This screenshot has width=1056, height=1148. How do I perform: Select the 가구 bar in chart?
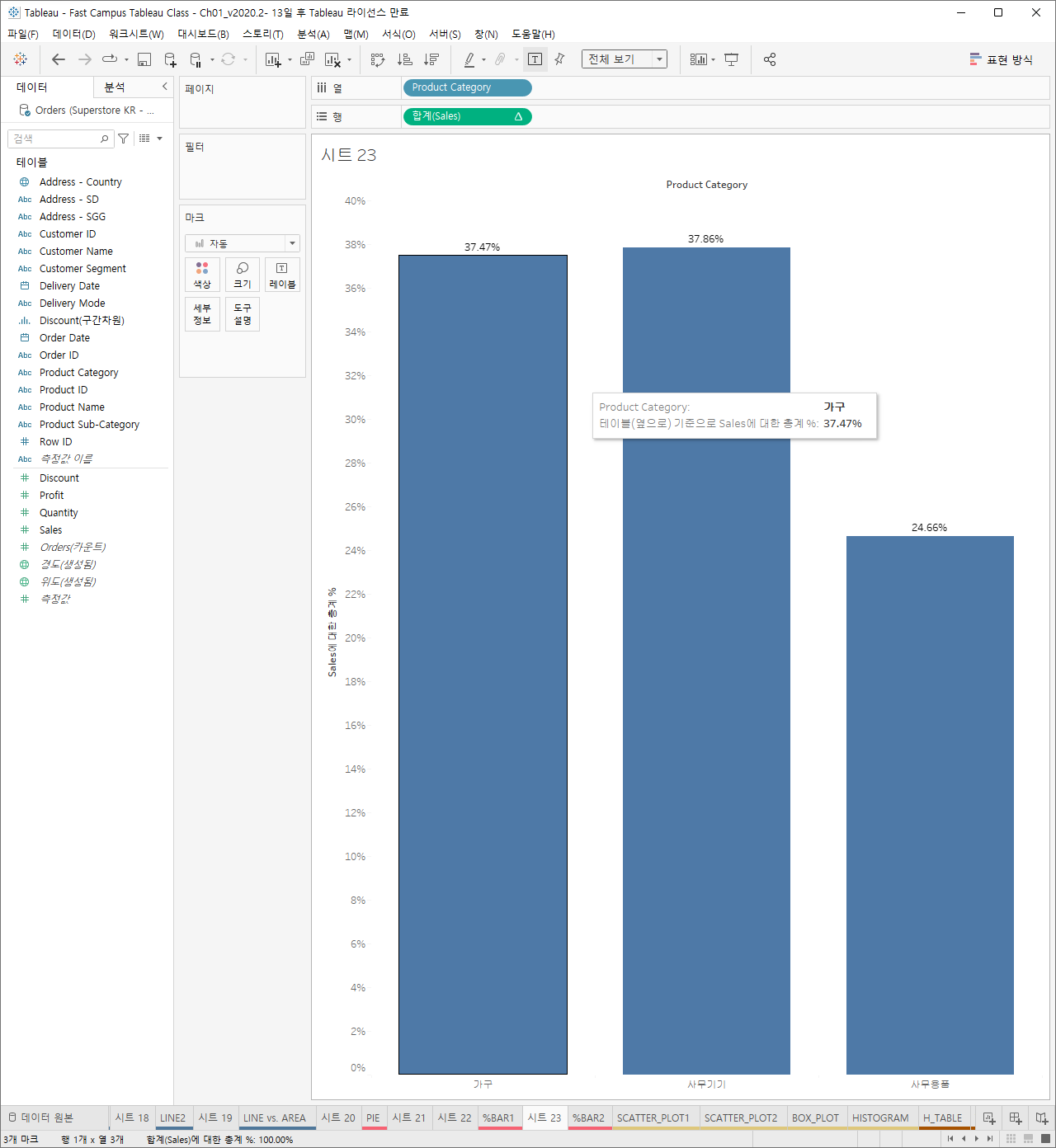coord(483,665)
